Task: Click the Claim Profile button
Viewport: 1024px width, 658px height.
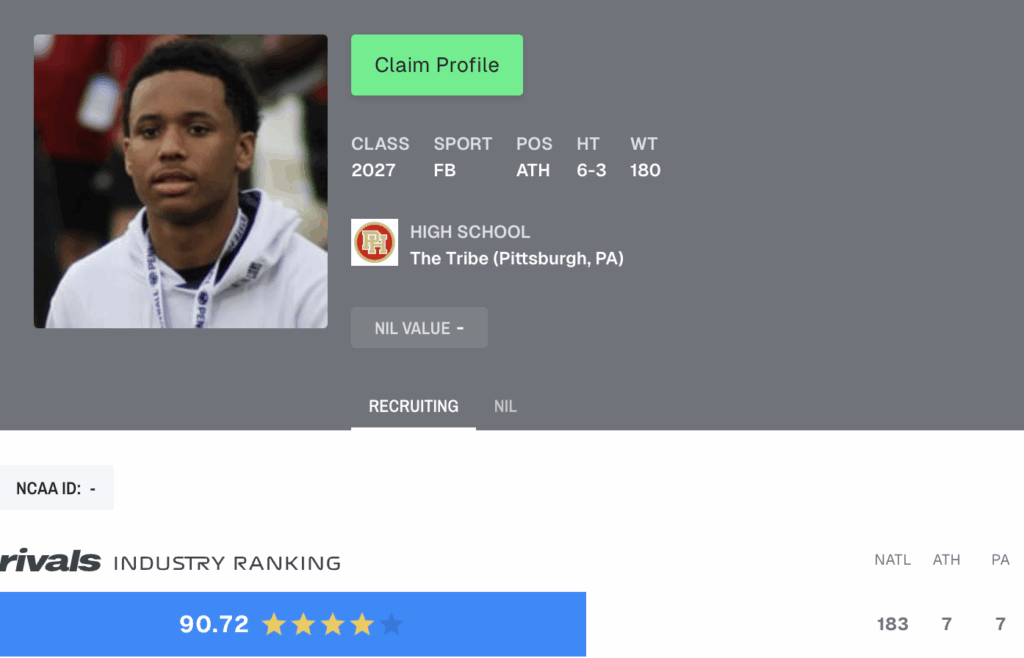Action: click(x=437, y=65)
